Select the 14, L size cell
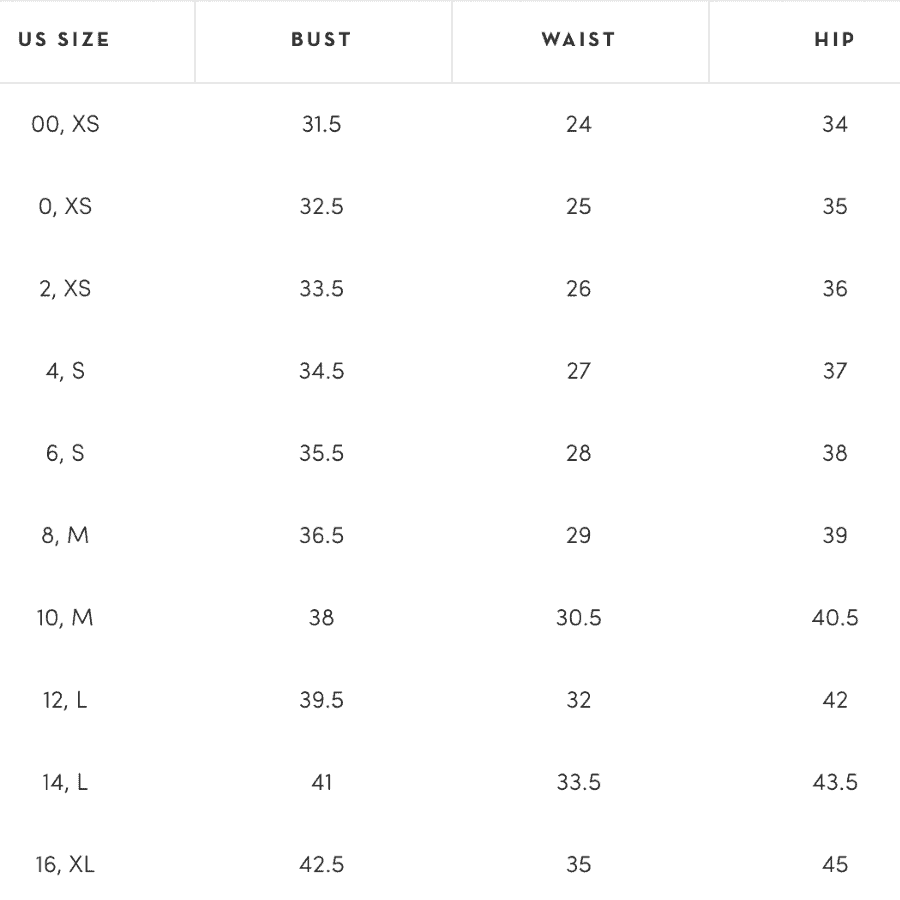900x900 pixels. click(x=65, y=782)
